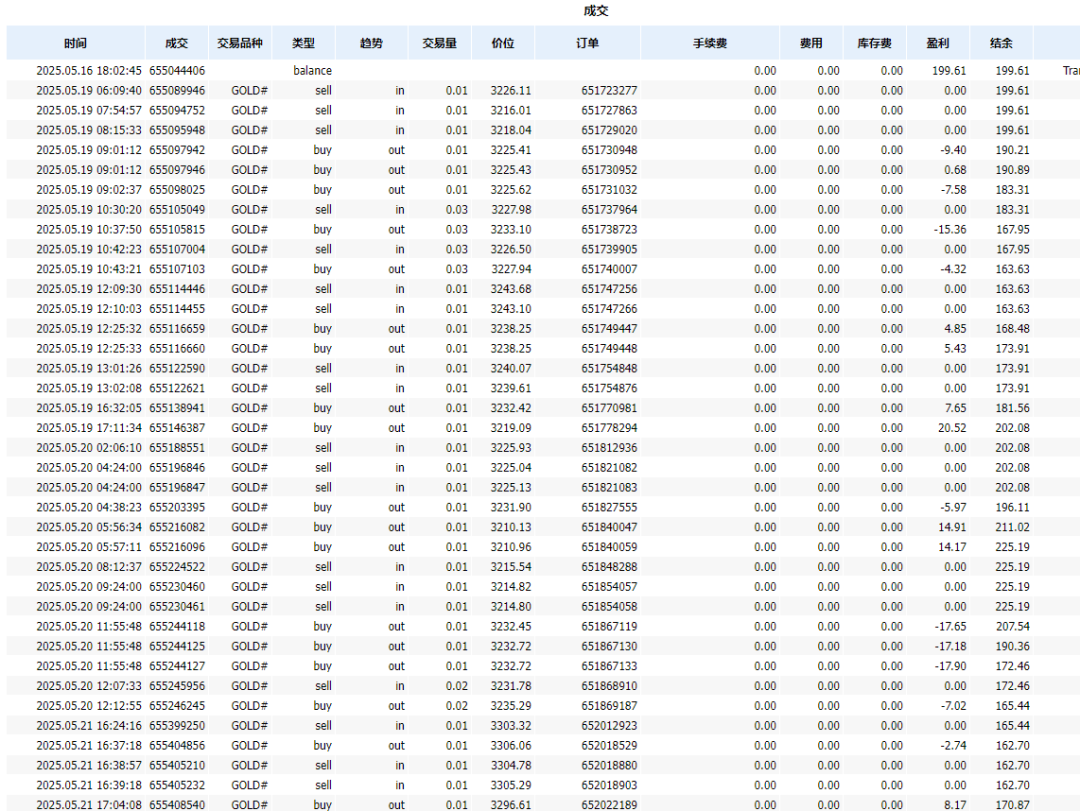Click balance value 225.19 in row 655216096
Screen dimensions: 1080x811
[1012, 547]
